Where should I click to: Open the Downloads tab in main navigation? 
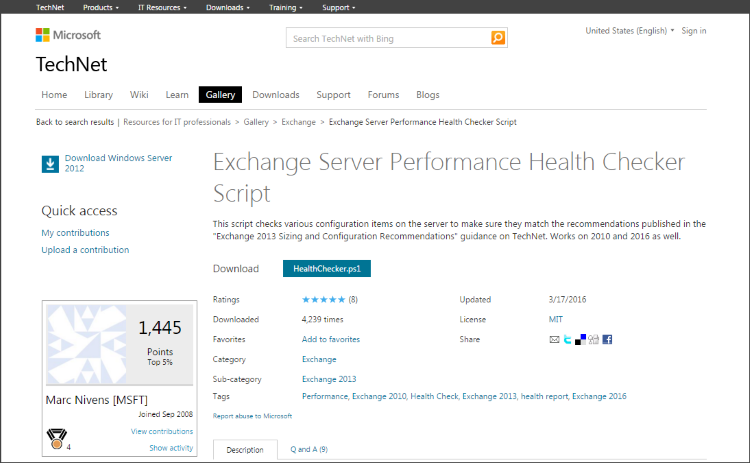(x=276, y=95)
